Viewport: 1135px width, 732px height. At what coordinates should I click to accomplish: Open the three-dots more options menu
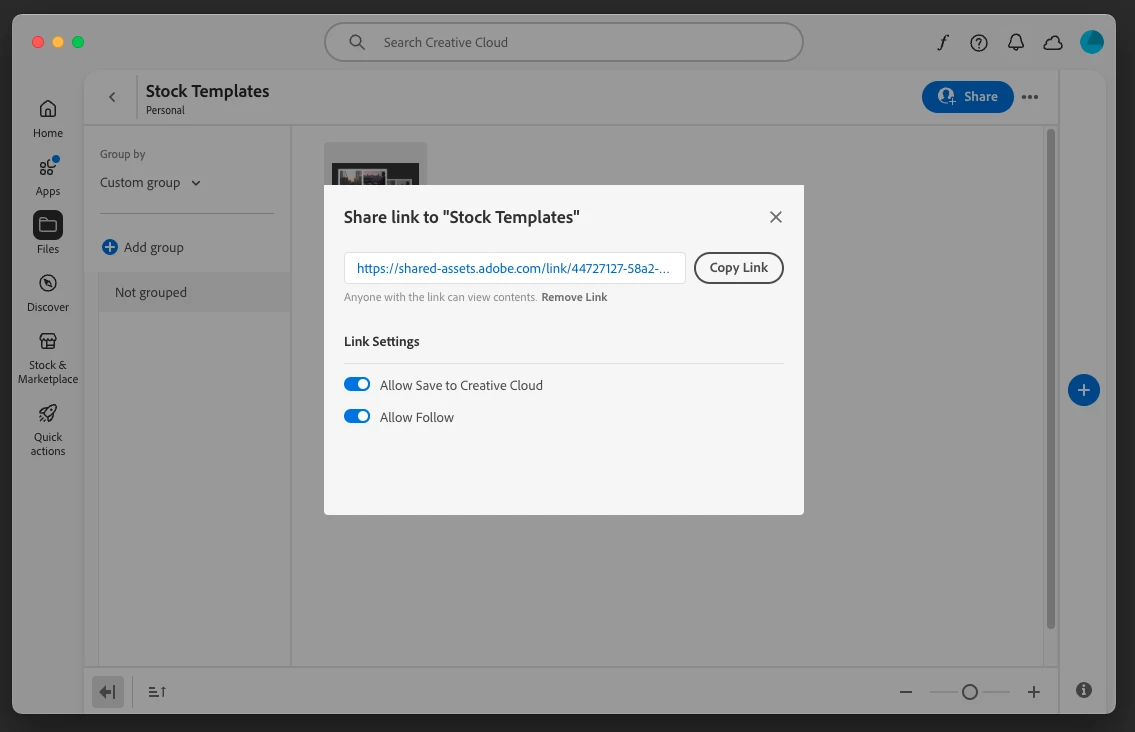tap(1030, 97)
